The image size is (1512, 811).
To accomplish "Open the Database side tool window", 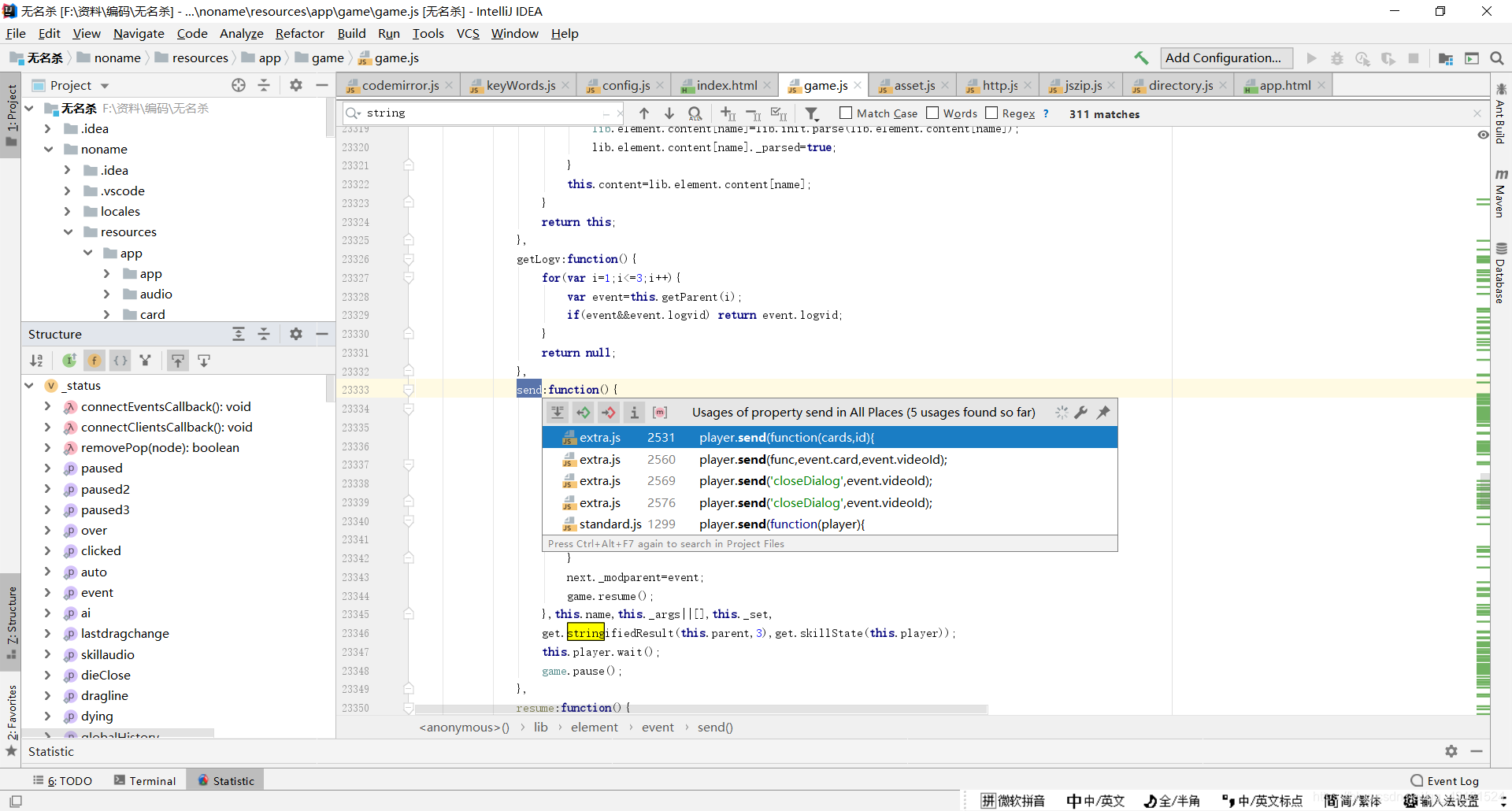I will (1501, 273).
